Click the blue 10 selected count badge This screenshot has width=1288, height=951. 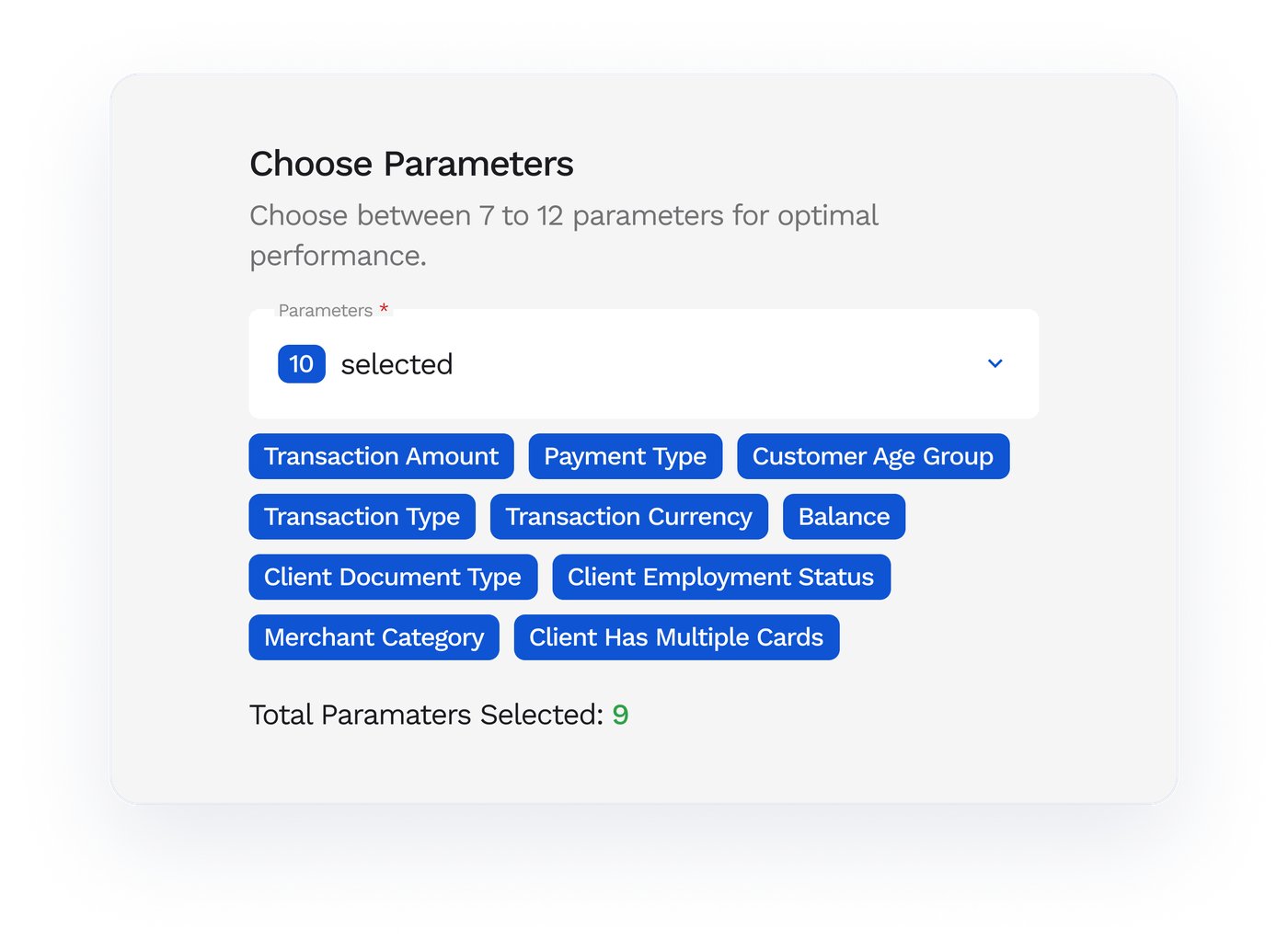pos(302,364)
